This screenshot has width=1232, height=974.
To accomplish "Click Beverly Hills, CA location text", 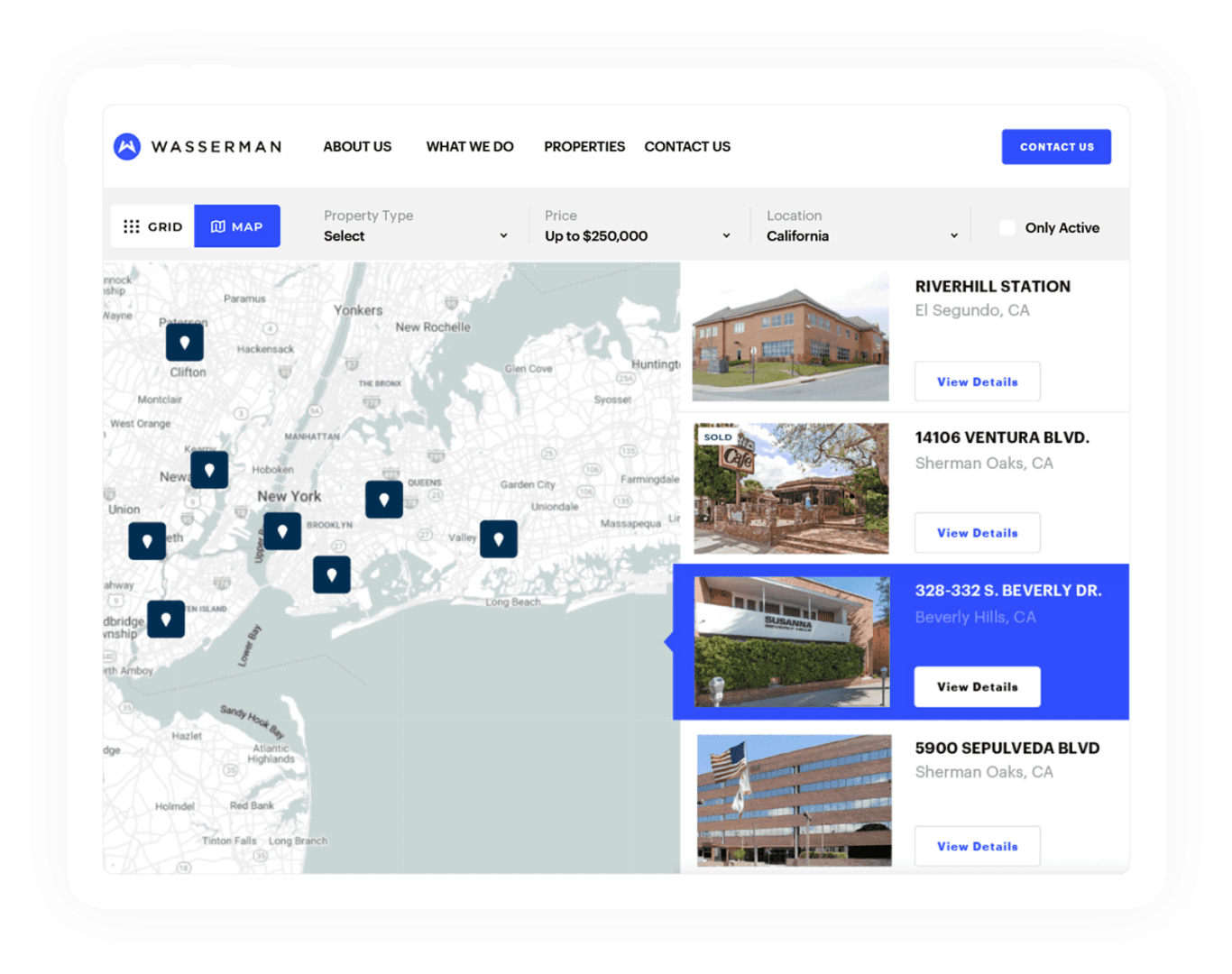I will tap(975, 617).
